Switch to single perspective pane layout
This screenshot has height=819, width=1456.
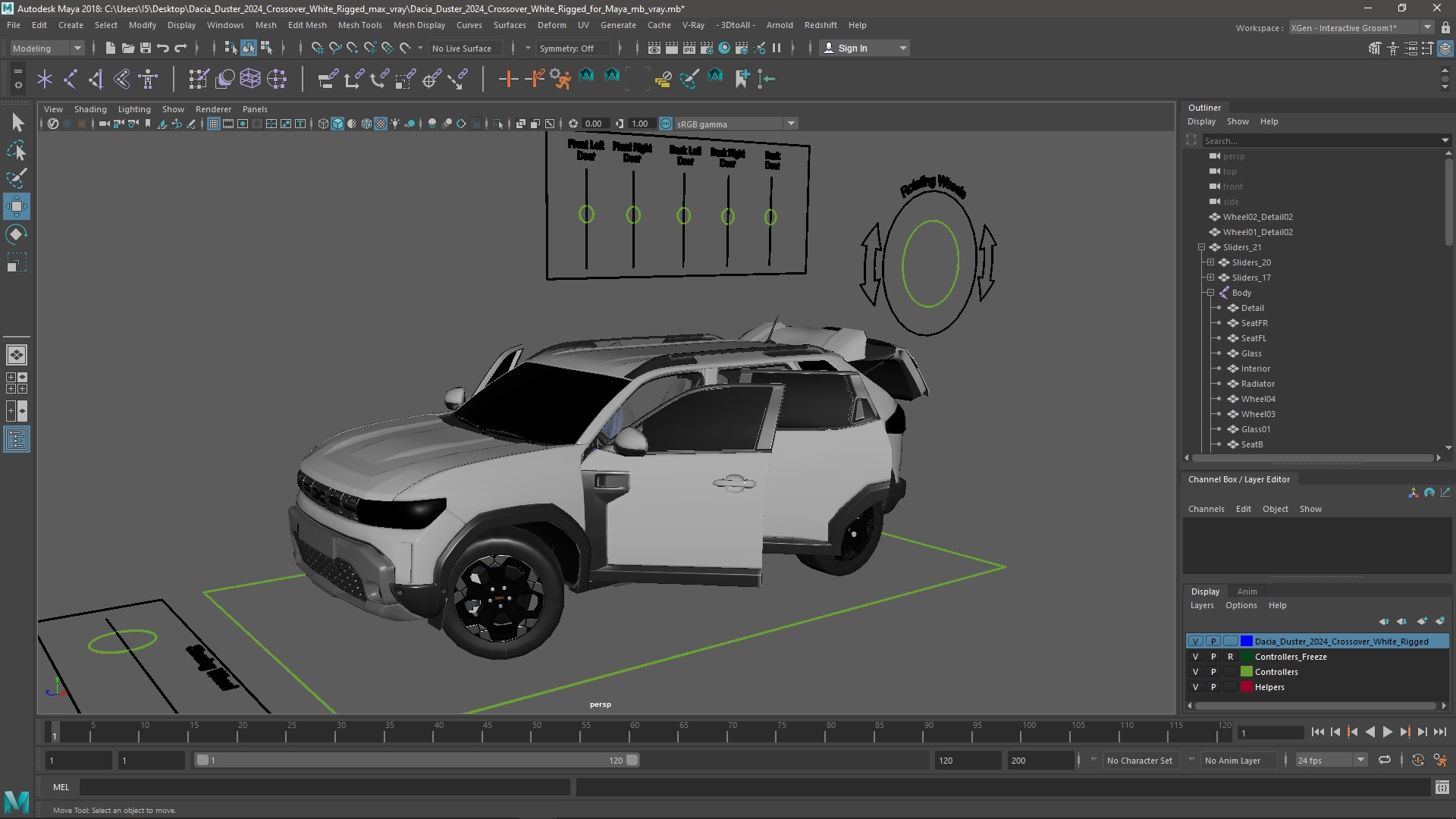click(17, 355)
